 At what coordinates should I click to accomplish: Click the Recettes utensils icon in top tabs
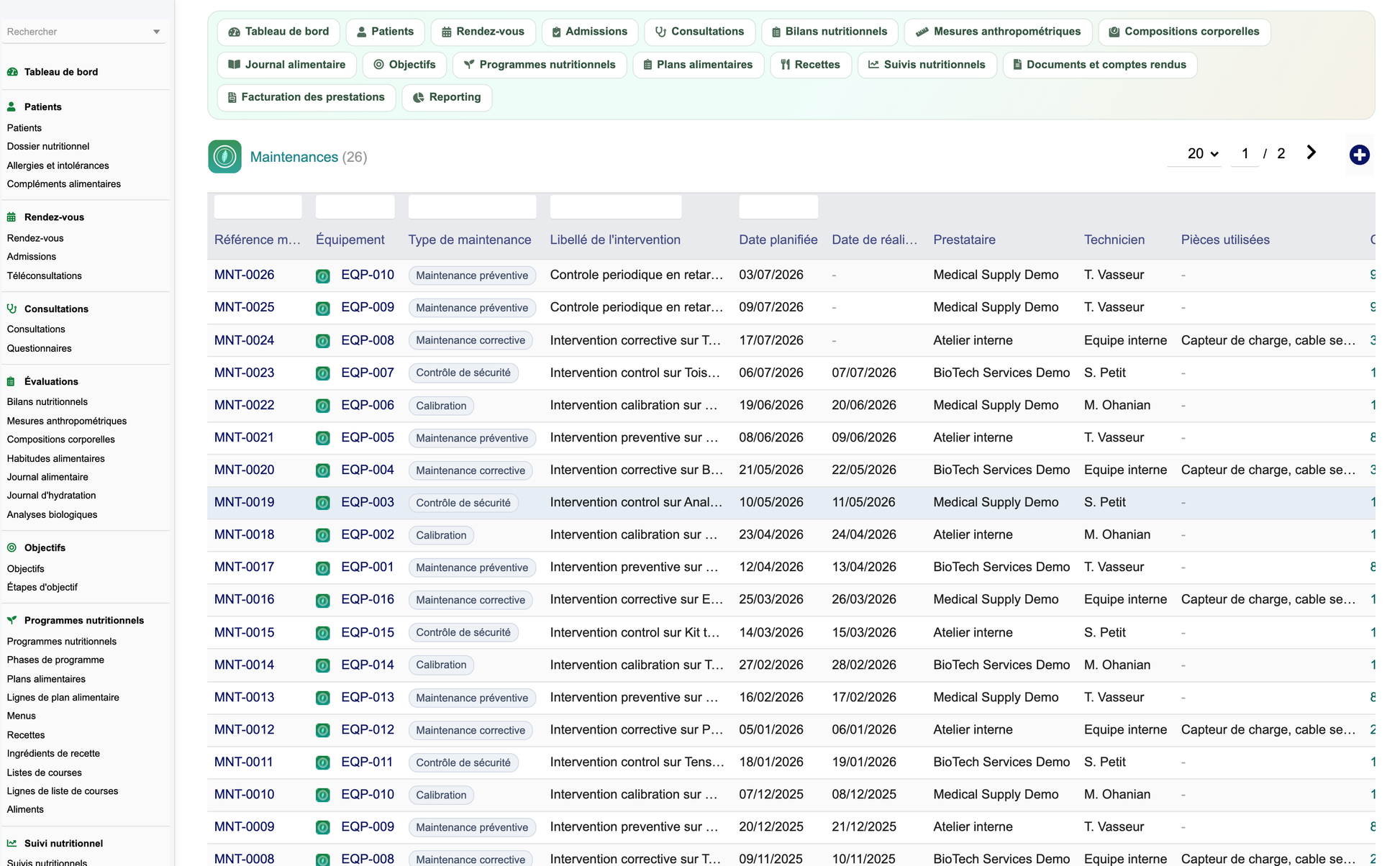point(786,65)
